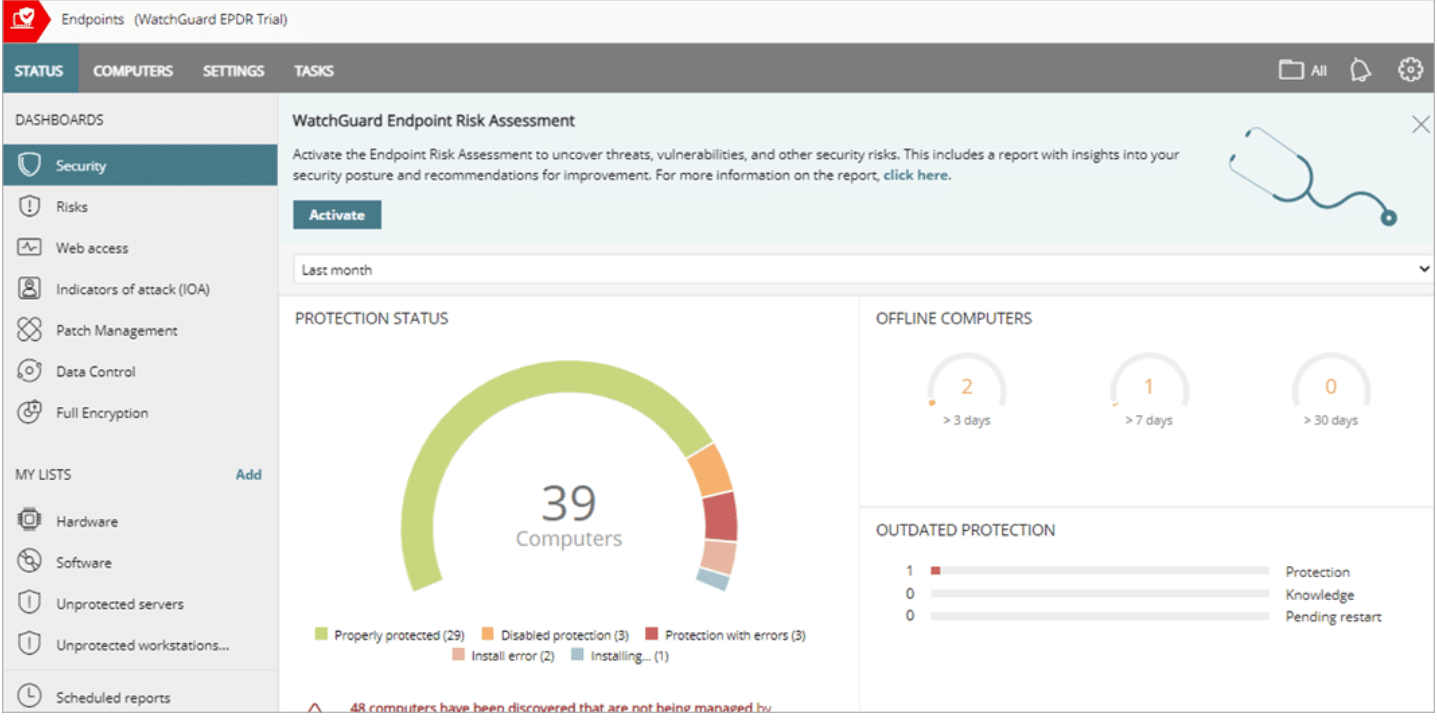Image resolution: width=1437 pixels, height=721 pixels.
Task: Click the Data Control icon
Action: pos(30,371)
